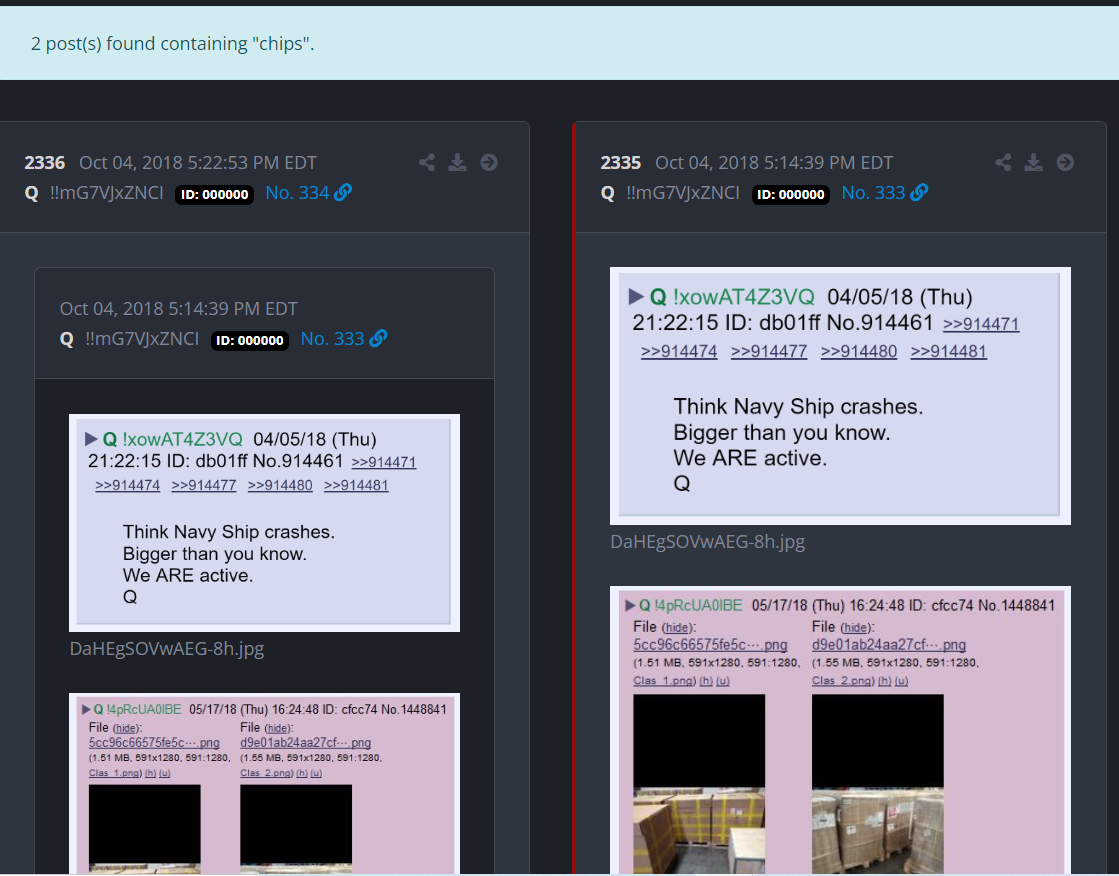Click timestamp Oct 04, 2018 5:22:53 PM EDT
This screenshot has height=876, width=1119.
[198, 163]
